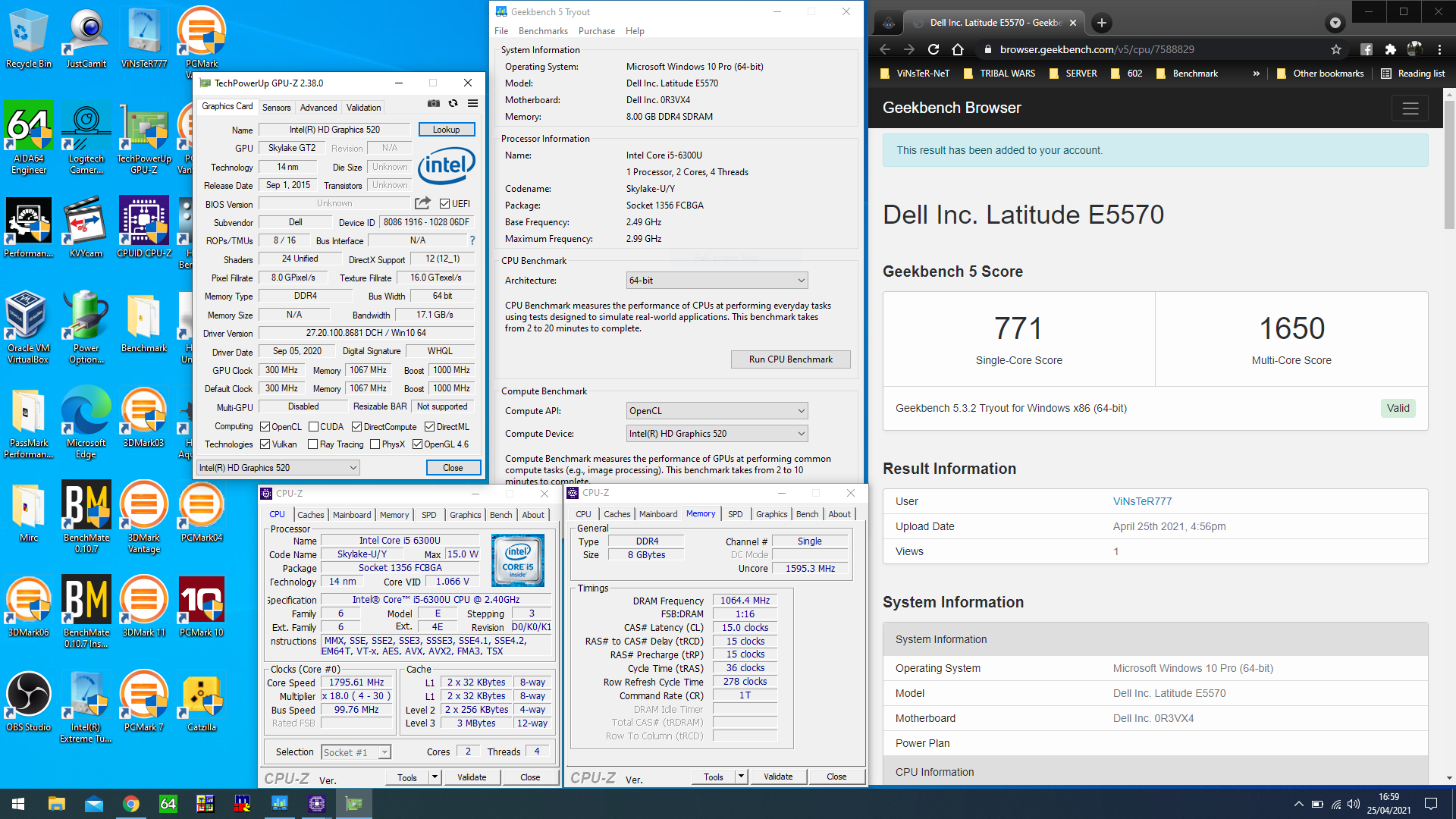
Task: Open the ViNsTeR777 user link
Action: 1142,501
